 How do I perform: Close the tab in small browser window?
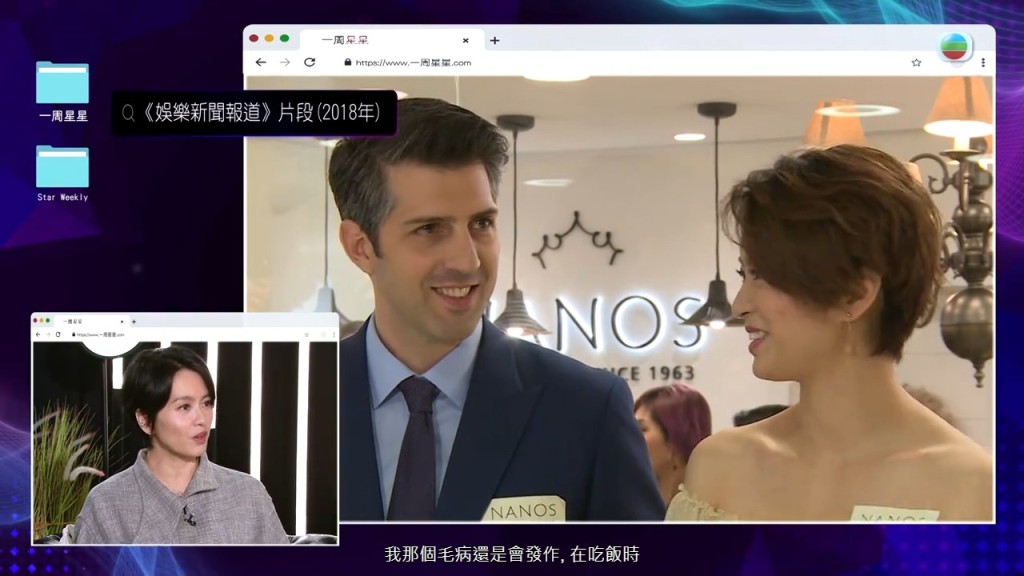click(121, 321)
